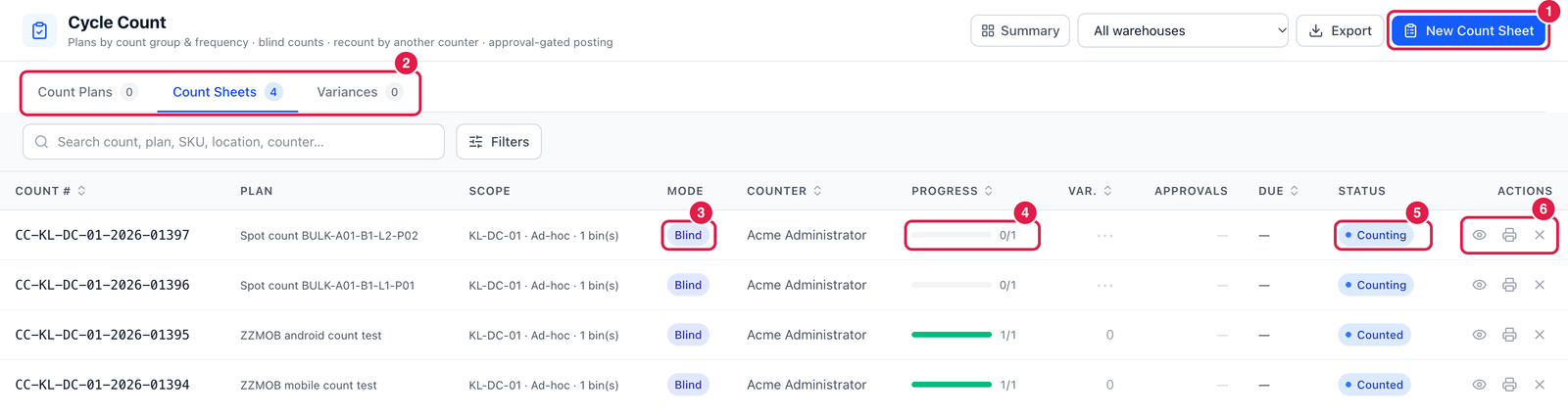The width and height of the screenshot is (1568, 416).
Task: Switch to the Count Plans tab
Action: [x=86, y=92]
